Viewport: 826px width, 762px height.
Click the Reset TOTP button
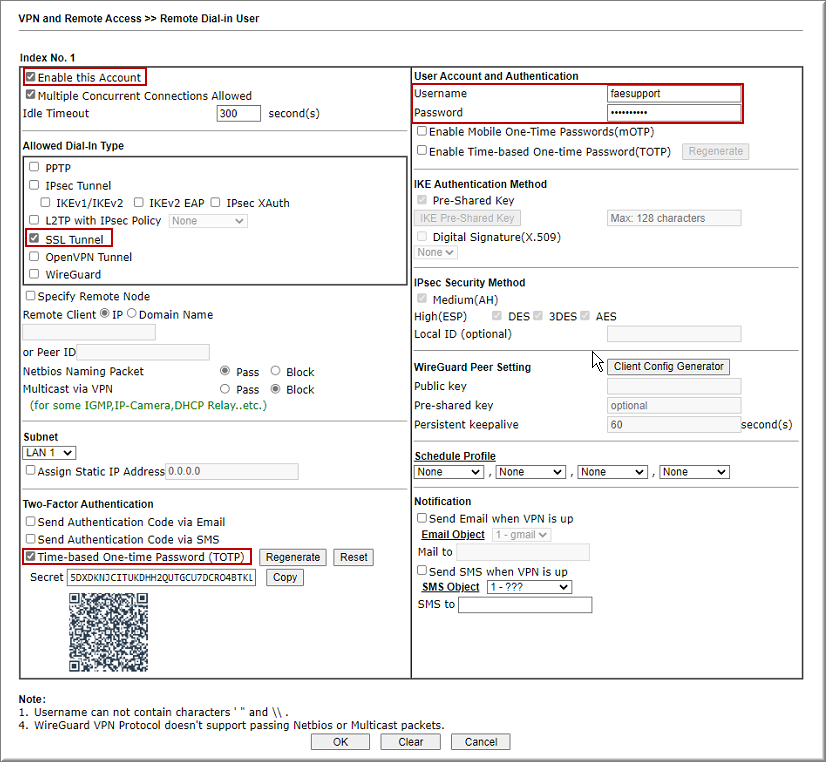(x=353, y=557)
